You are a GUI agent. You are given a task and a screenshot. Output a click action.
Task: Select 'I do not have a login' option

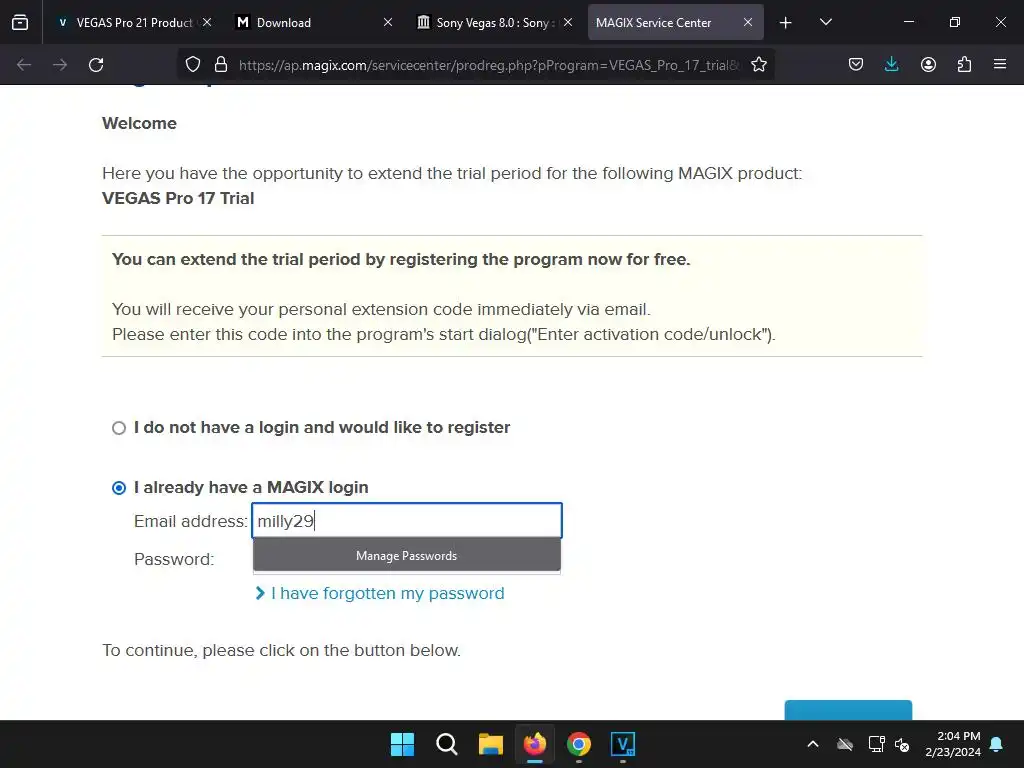coord(119,428)
